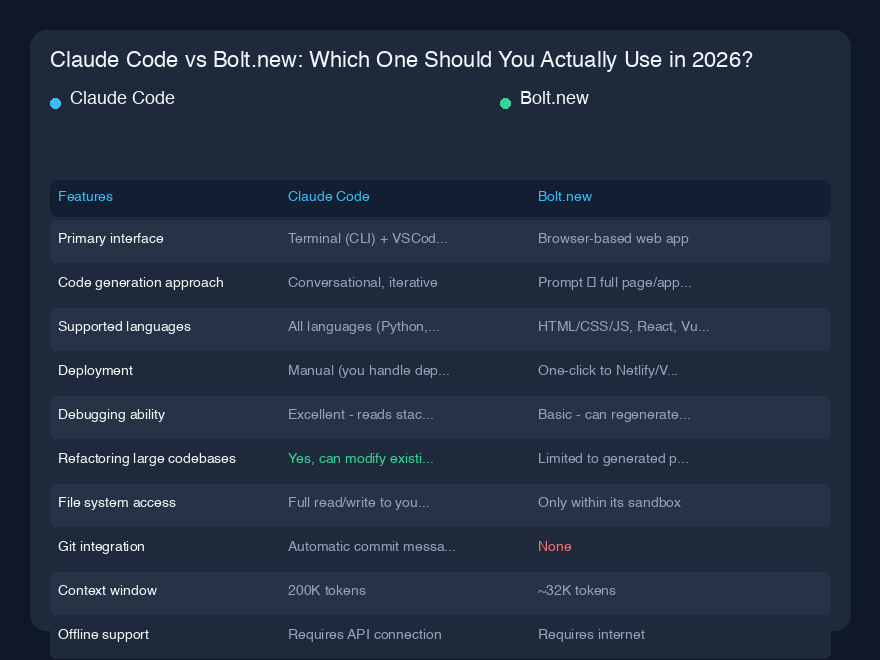
Task: Click the 'Full read/write to you...' cell
Action: tap(359, 502)
